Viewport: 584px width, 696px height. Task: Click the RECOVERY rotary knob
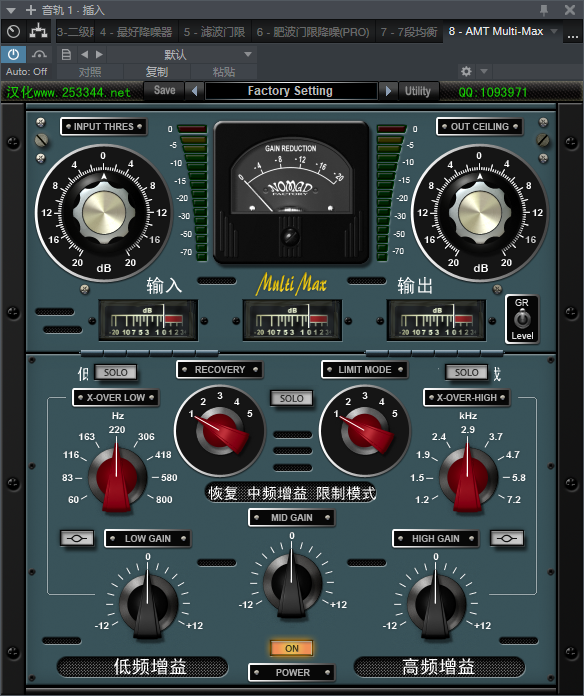(220, 431)
